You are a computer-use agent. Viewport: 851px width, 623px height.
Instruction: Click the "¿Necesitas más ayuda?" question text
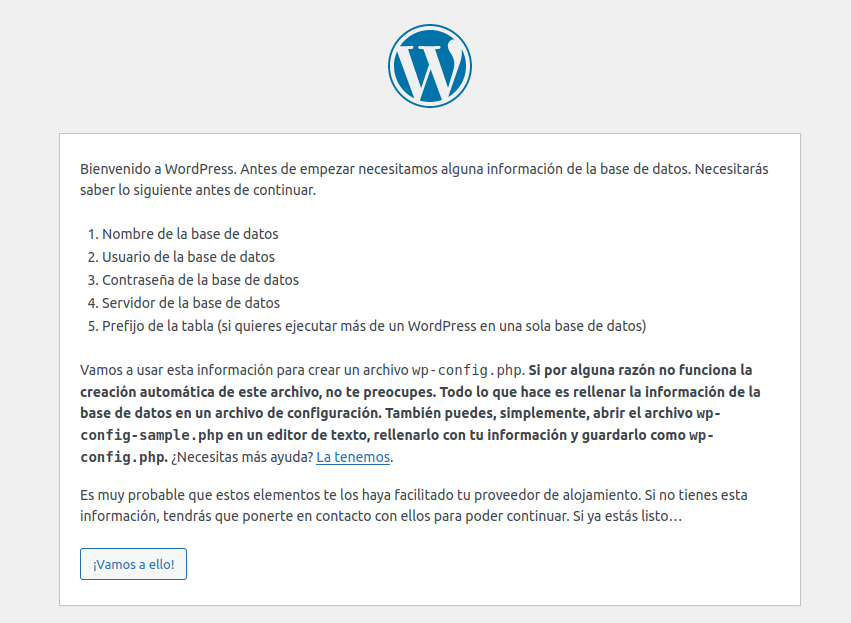tap(242, 457)
